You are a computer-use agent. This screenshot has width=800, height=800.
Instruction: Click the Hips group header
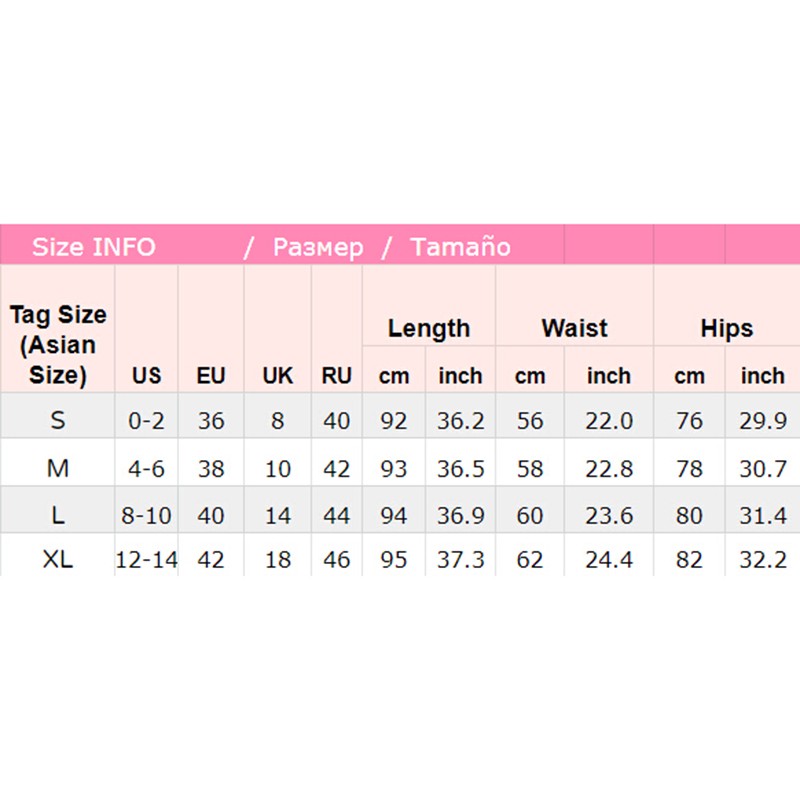pos(726,328)
